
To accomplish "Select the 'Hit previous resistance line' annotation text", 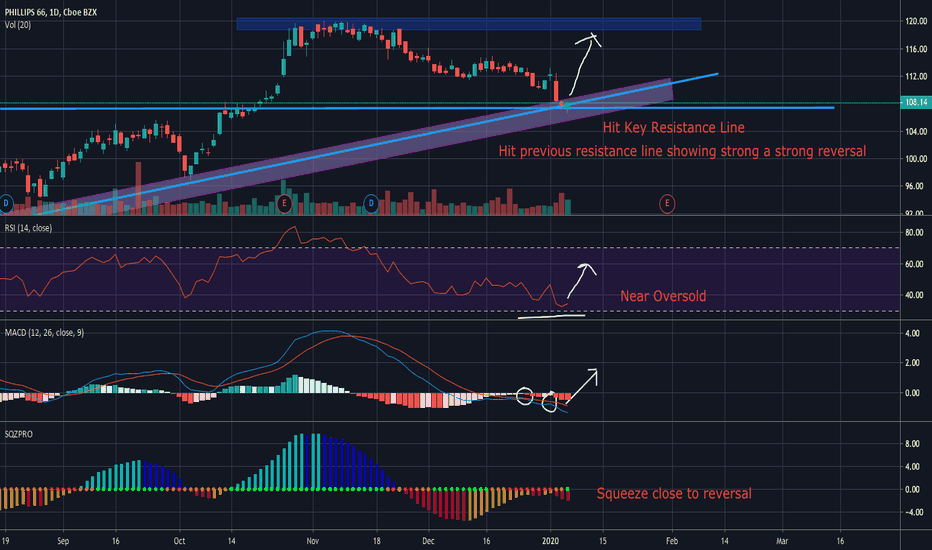I will [x=682, y=151].
